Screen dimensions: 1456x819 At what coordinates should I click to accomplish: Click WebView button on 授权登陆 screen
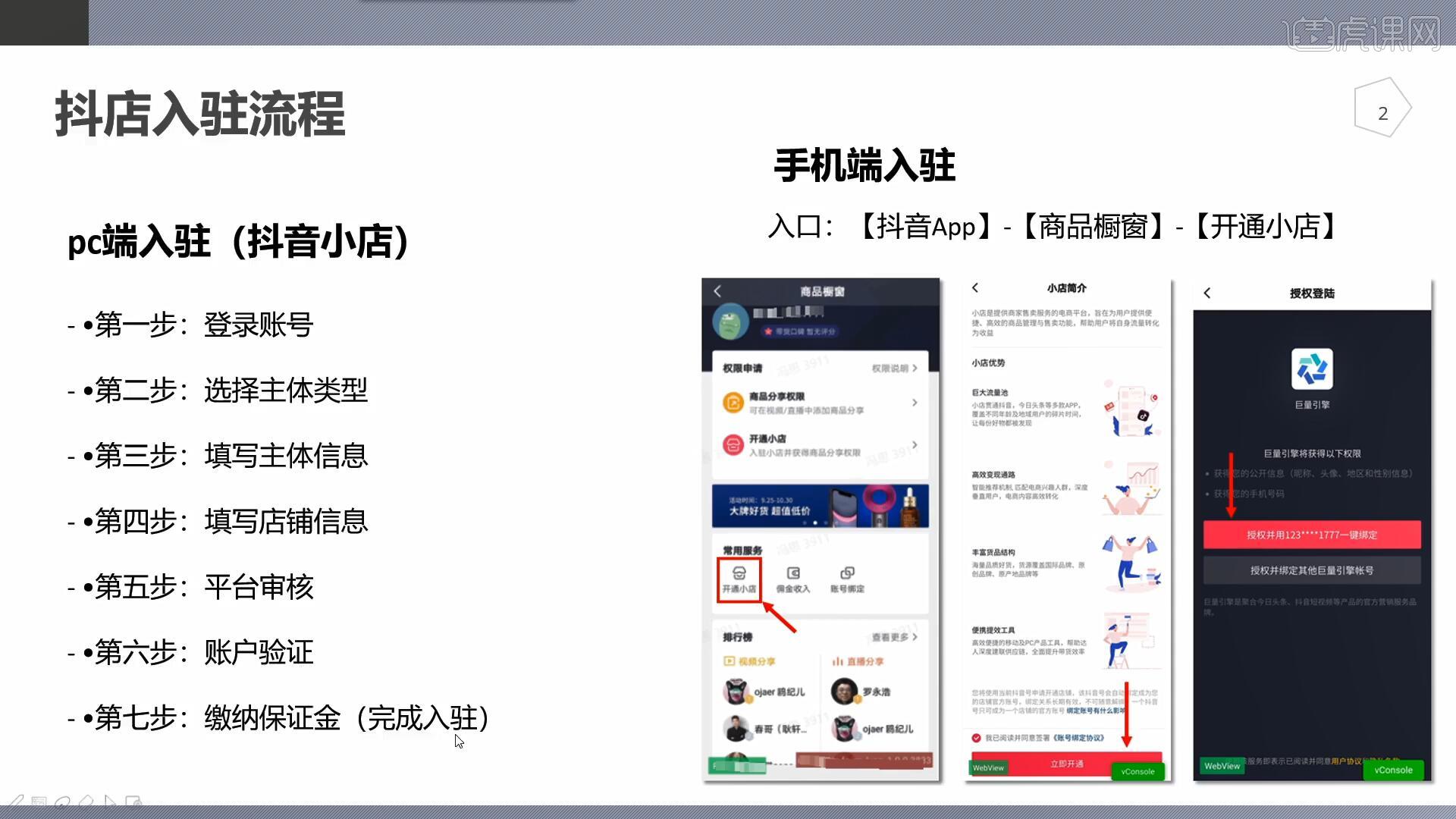[1222, 766]
